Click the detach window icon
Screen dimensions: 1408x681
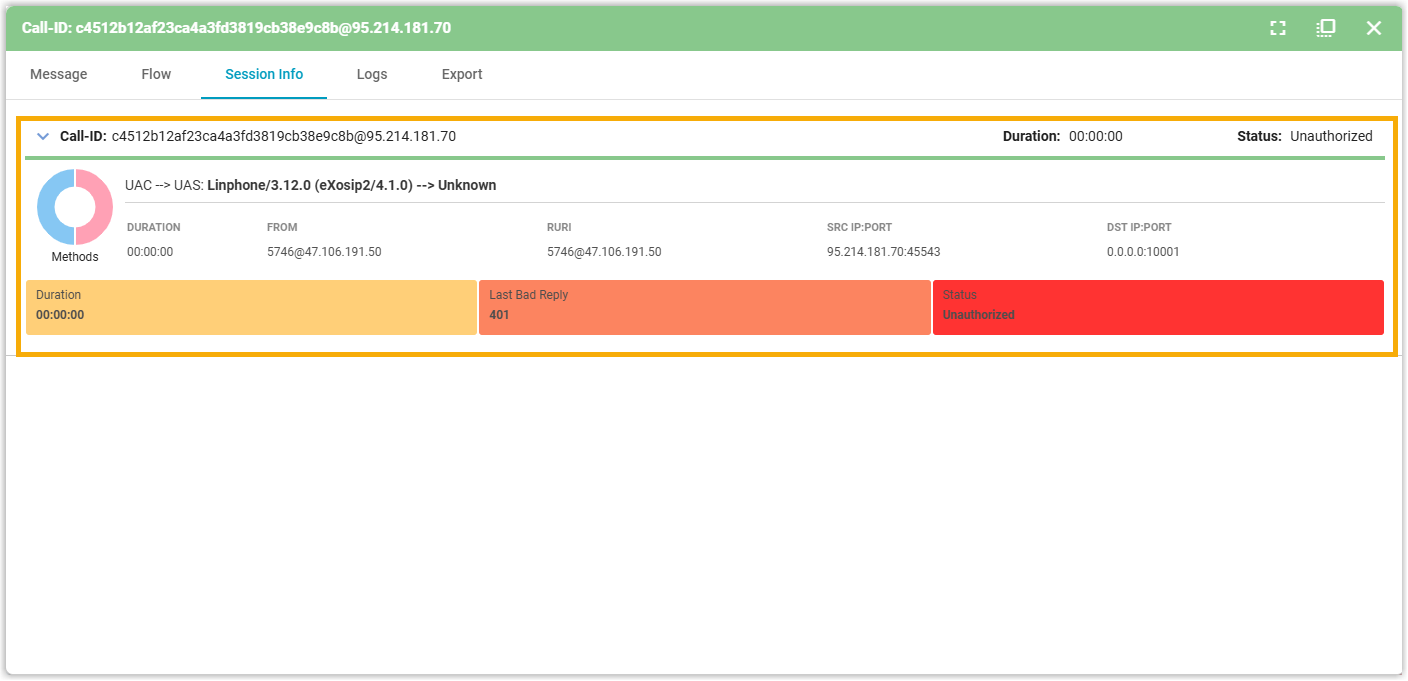pos(1325,28)
